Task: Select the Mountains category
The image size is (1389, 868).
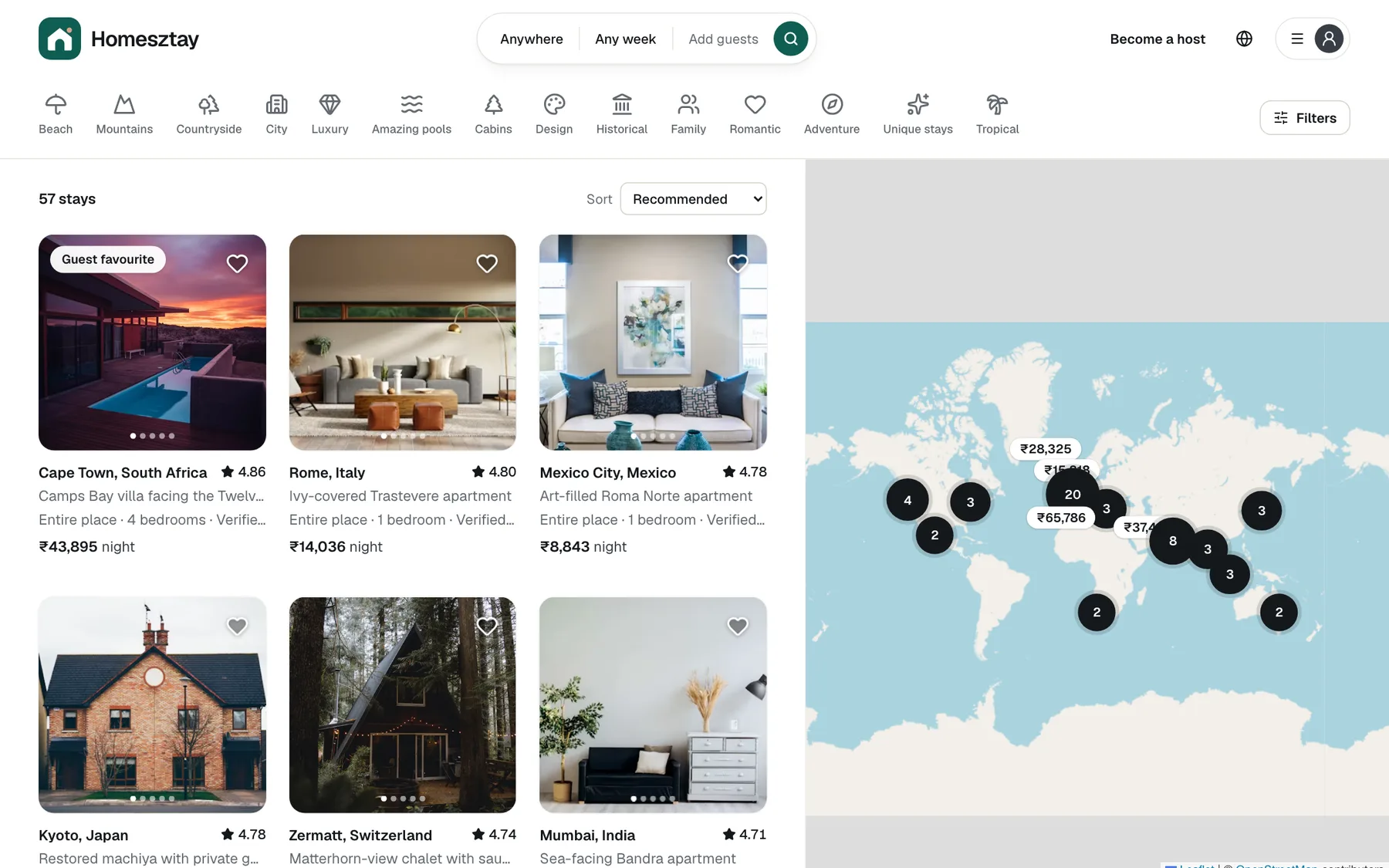Action: [x=124, y=114]
